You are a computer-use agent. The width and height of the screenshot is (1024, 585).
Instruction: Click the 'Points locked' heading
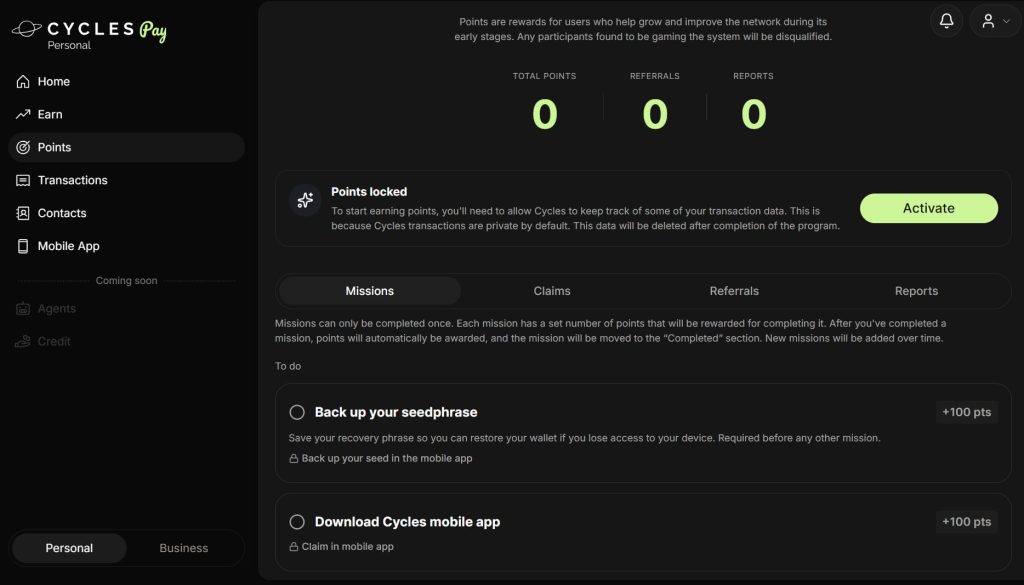(369, 192)
